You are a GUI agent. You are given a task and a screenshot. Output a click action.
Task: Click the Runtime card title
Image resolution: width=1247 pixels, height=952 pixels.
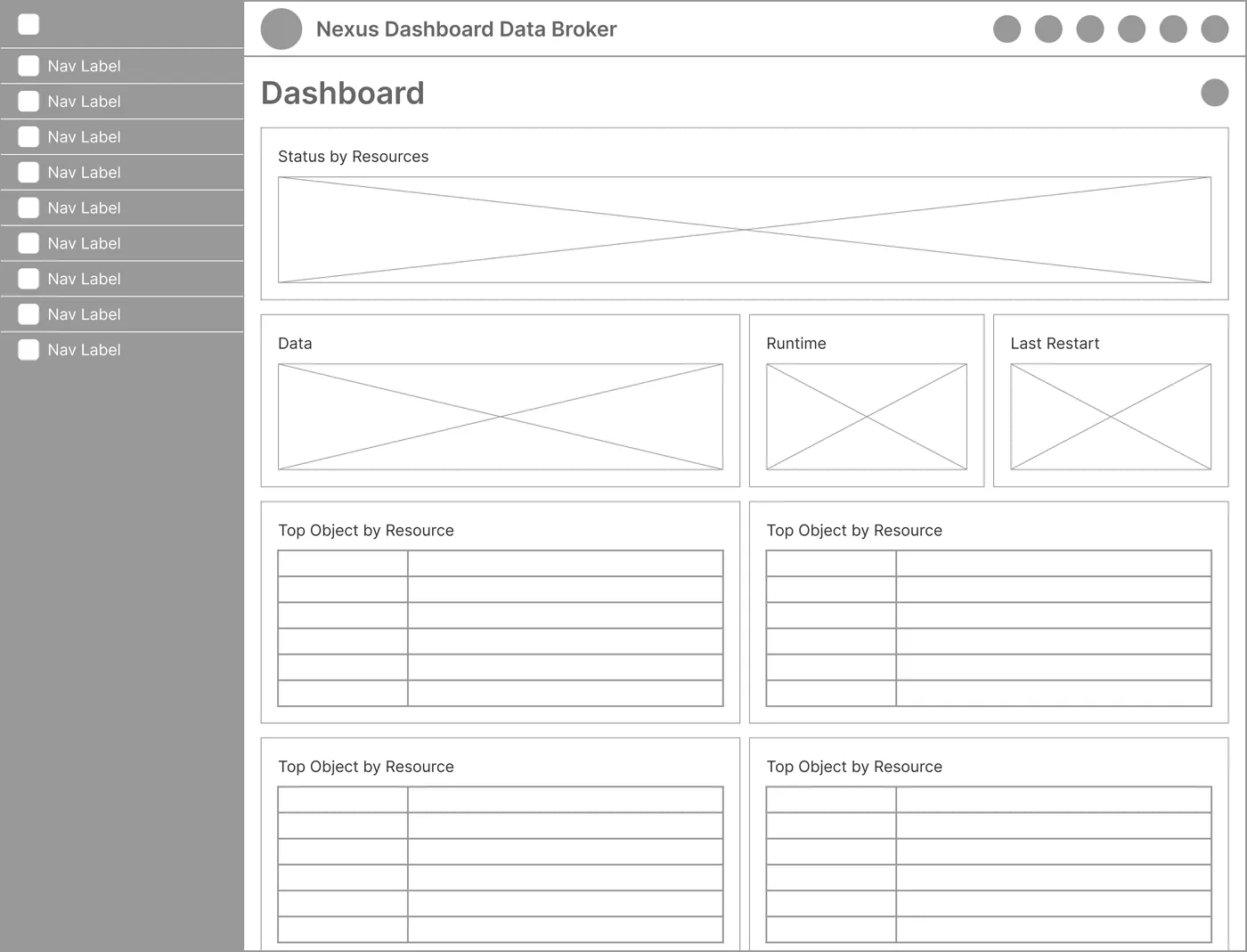796,344
